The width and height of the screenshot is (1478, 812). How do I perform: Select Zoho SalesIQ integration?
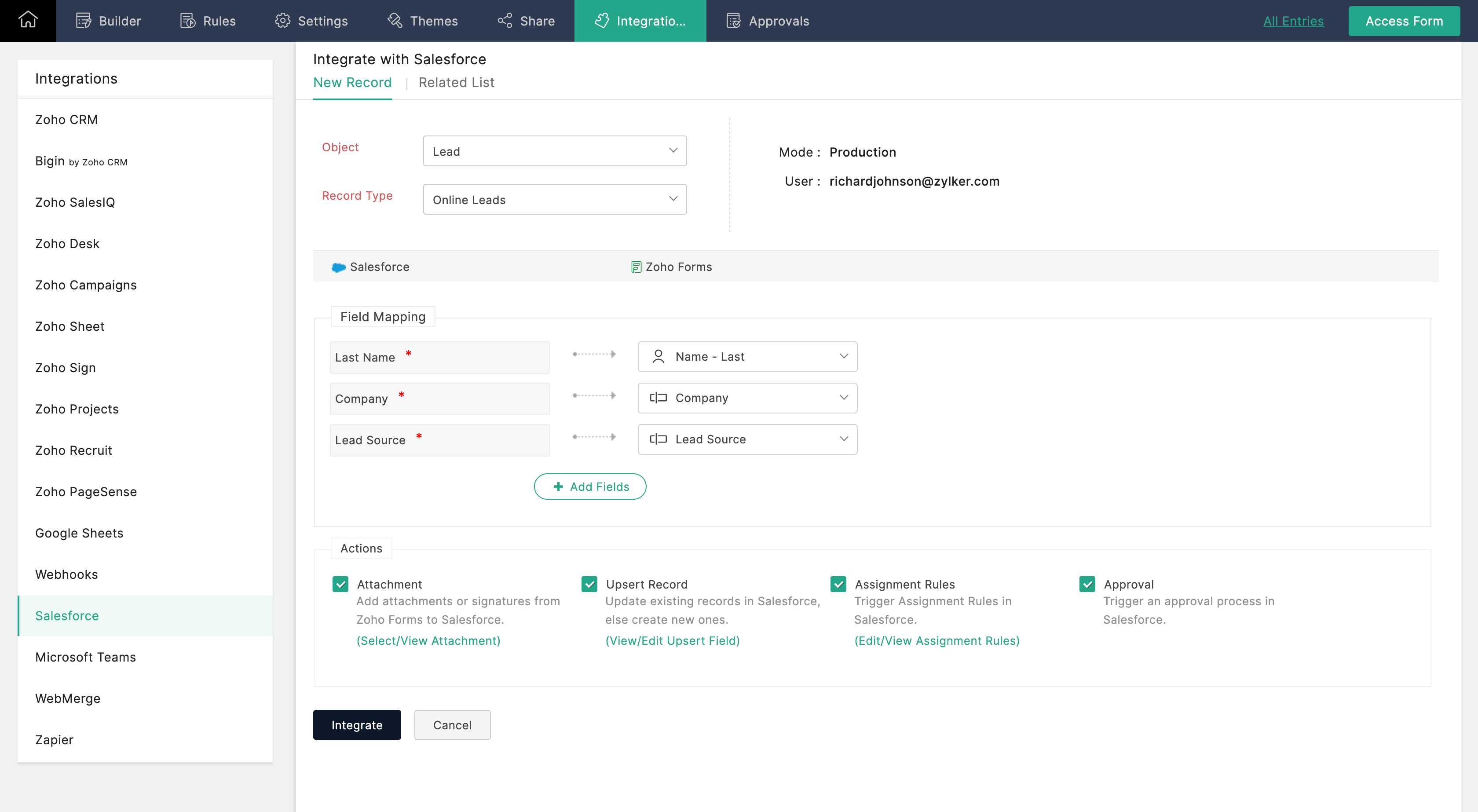coord(145,202)
